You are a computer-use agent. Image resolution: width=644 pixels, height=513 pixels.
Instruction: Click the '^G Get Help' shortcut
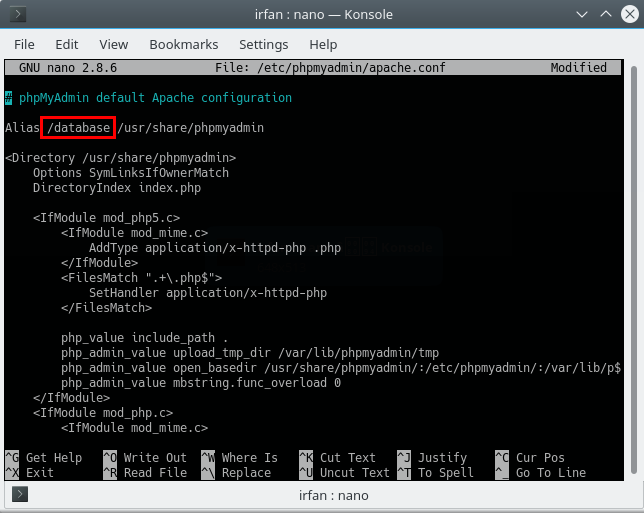click(44, 458)
